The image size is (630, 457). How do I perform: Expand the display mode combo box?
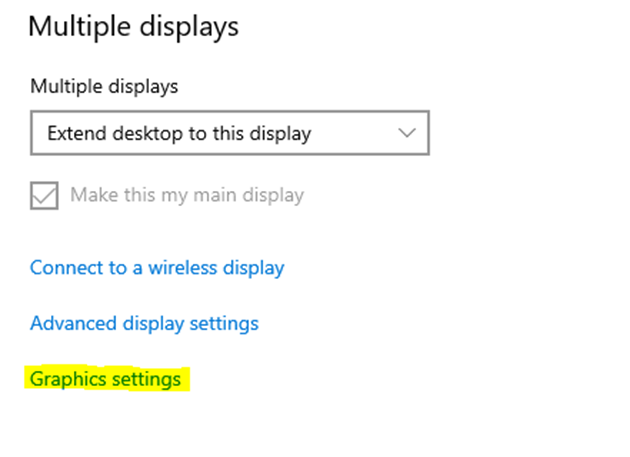(x=229, y=133)
